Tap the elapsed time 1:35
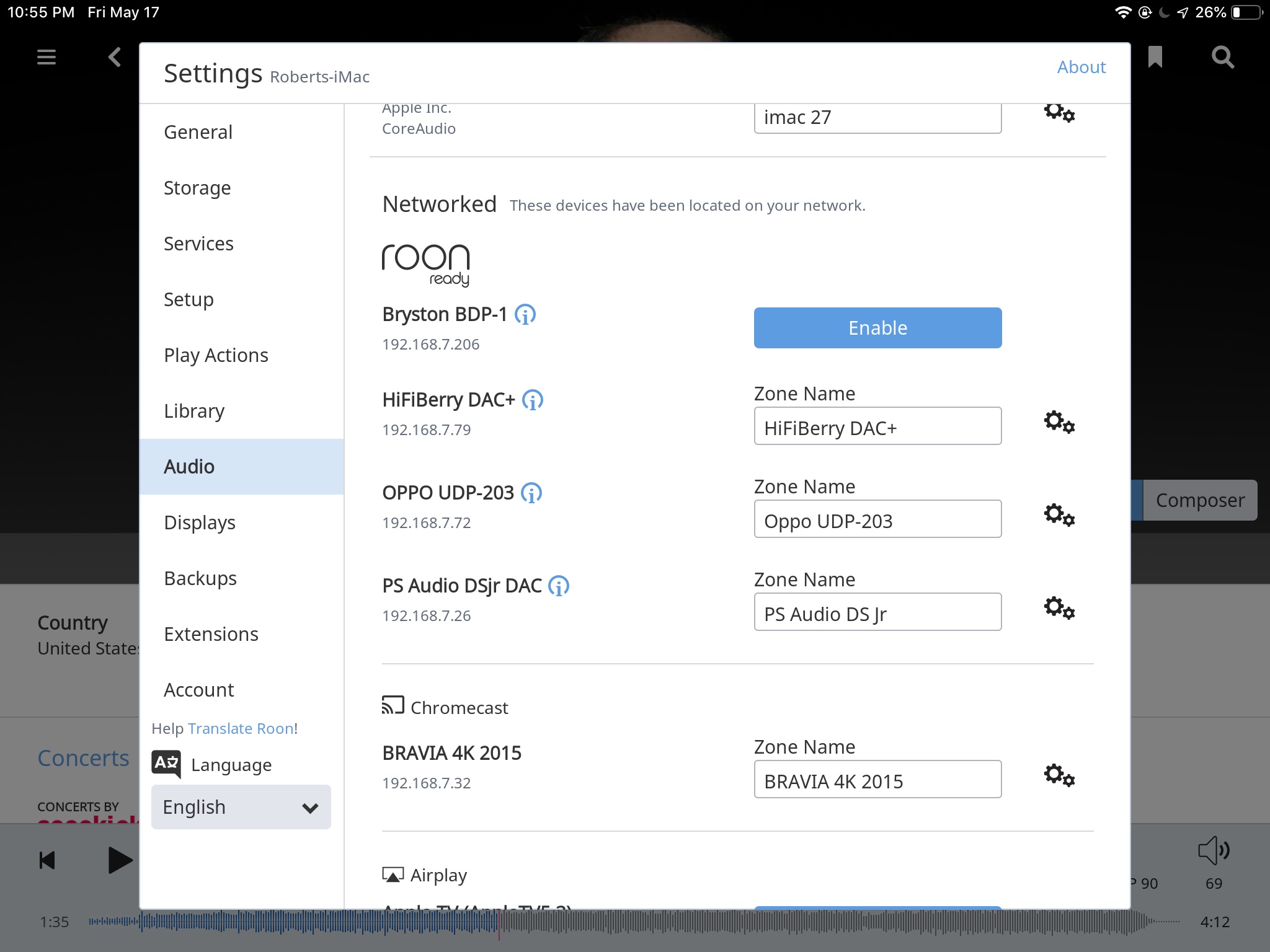 (55, 922)
